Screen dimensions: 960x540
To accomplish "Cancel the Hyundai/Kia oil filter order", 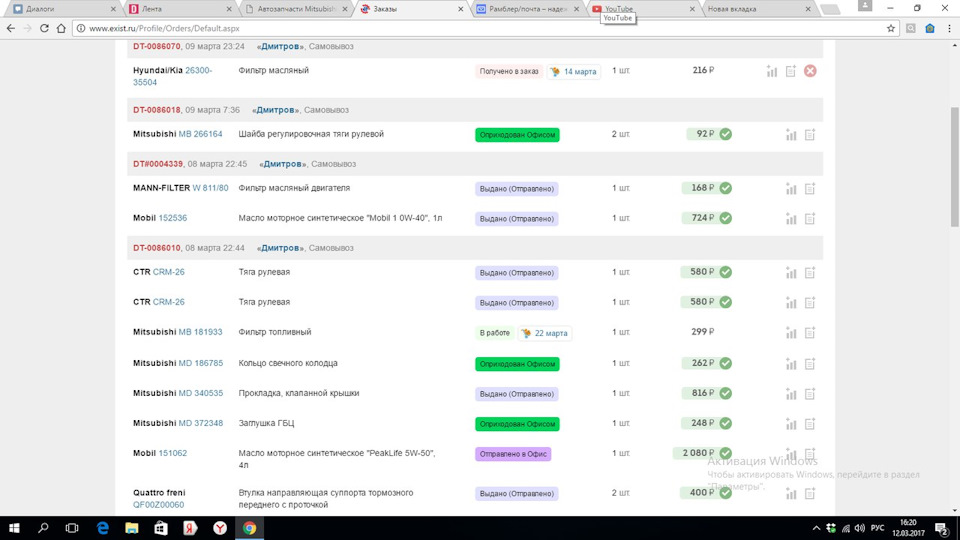I will click(810, 71).
